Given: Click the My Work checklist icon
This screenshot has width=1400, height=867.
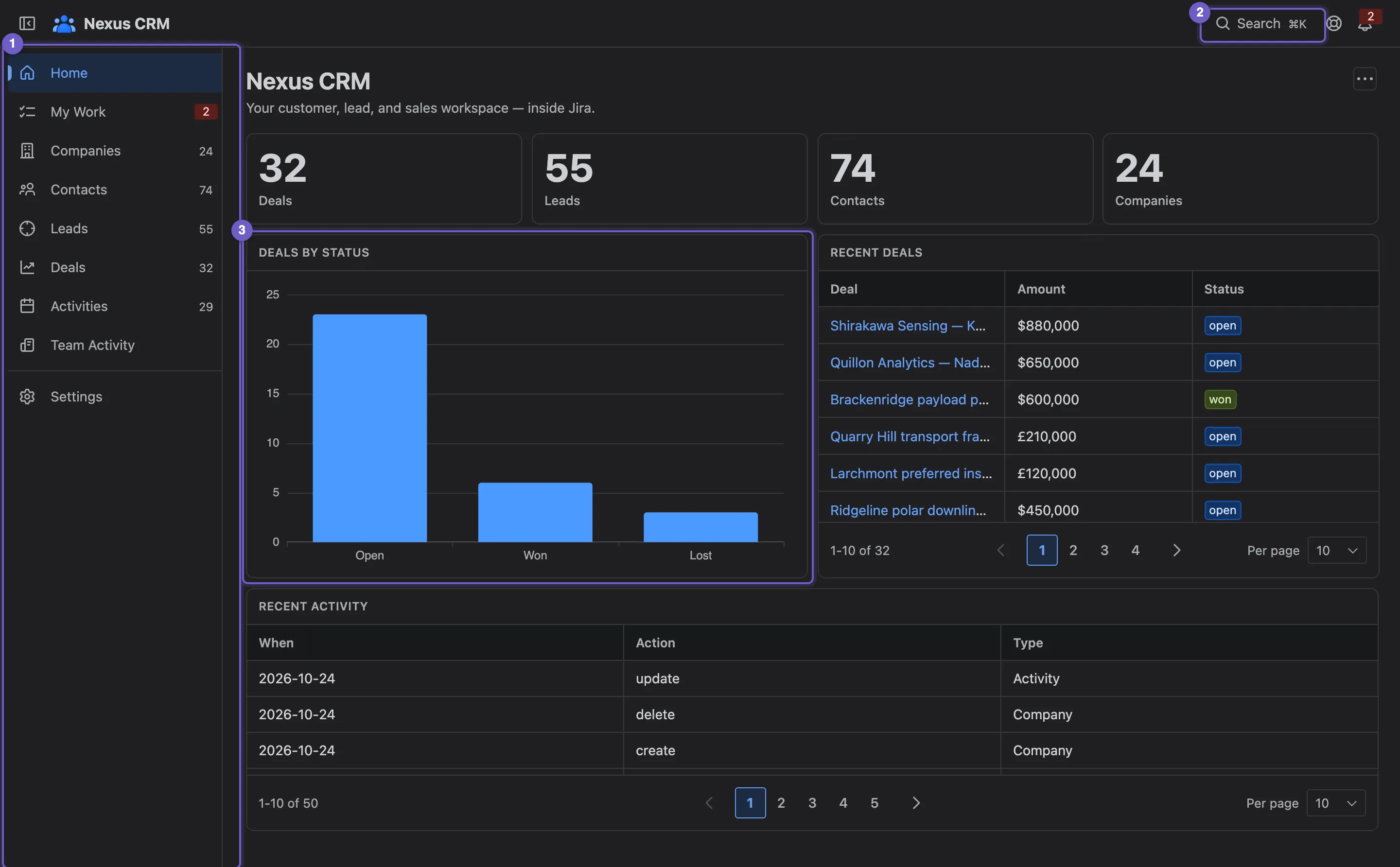Looking at the screenshot, I should pyautogui.click(x=27, y=112).
